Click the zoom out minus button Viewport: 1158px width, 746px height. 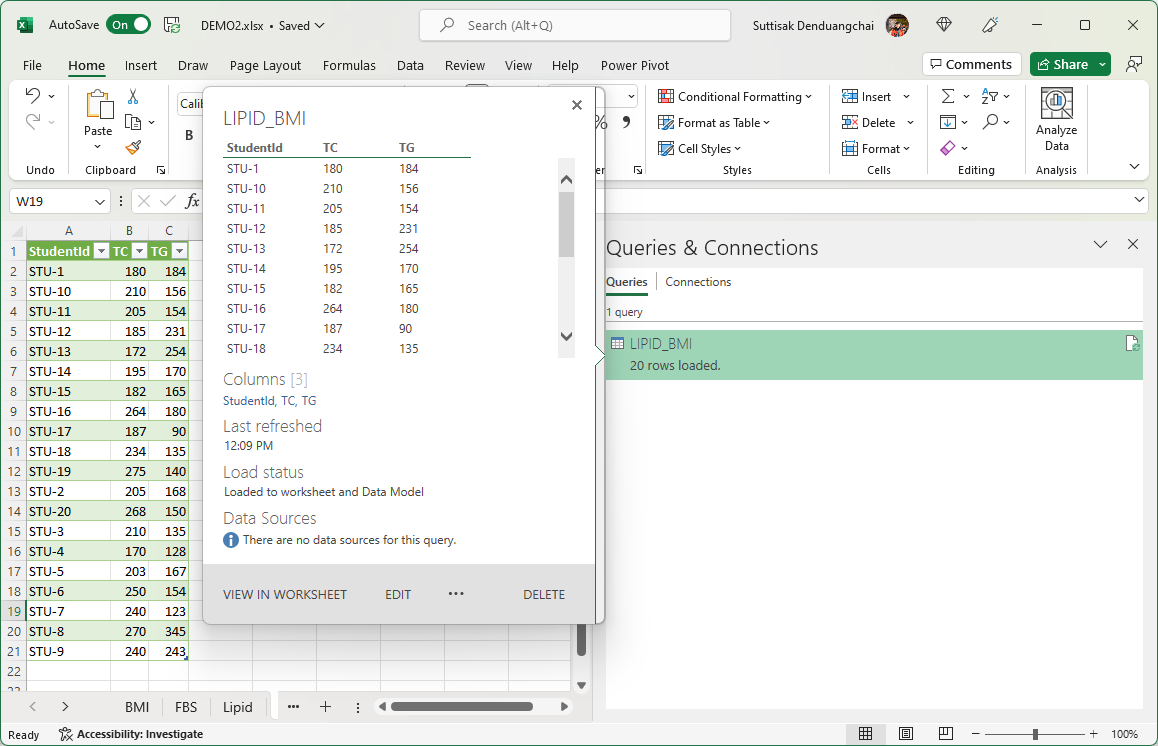pos(976,733)
